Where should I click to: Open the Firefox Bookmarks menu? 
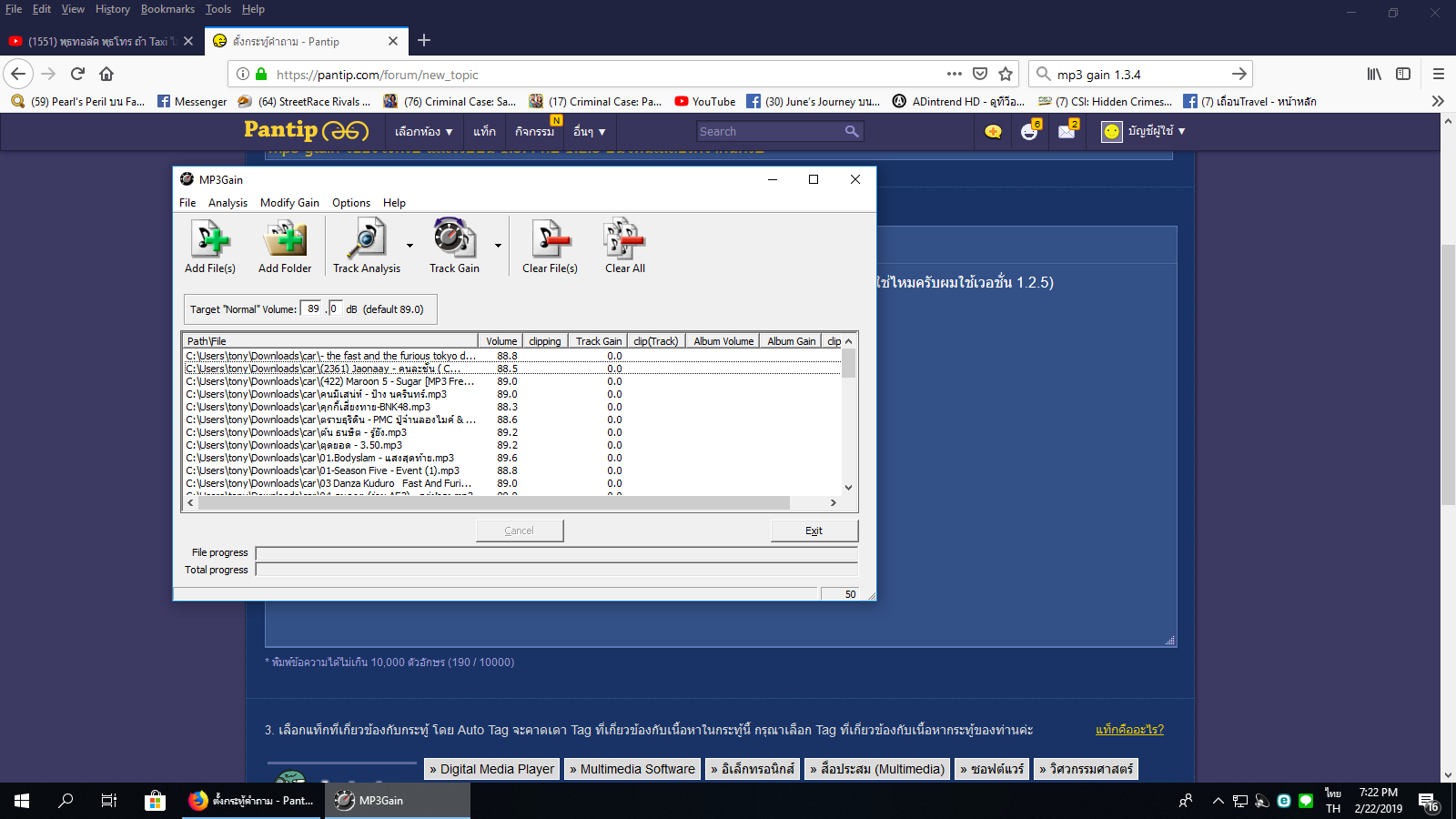point(167,9)
